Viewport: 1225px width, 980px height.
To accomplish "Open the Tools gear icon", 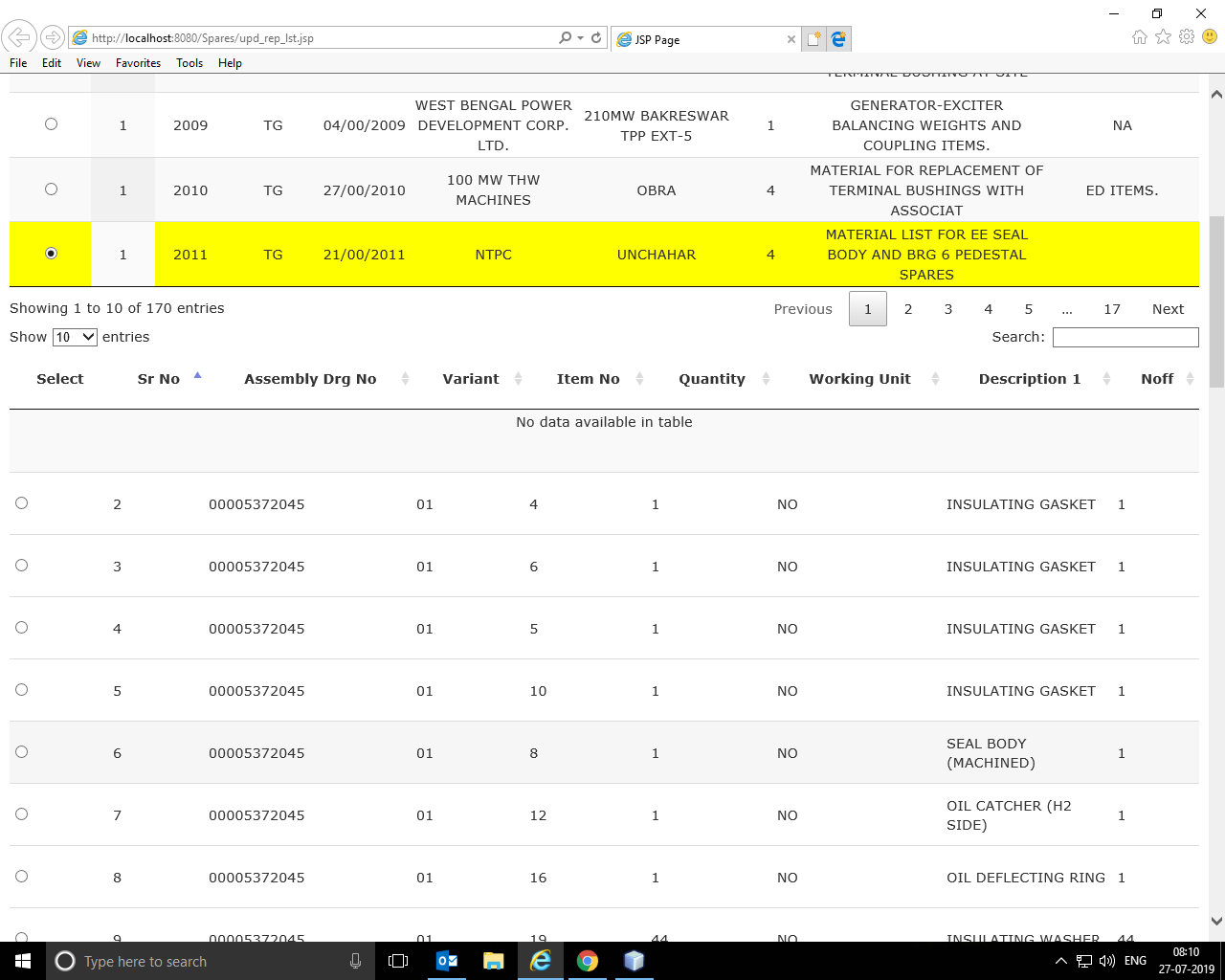I will [1185, 36].
